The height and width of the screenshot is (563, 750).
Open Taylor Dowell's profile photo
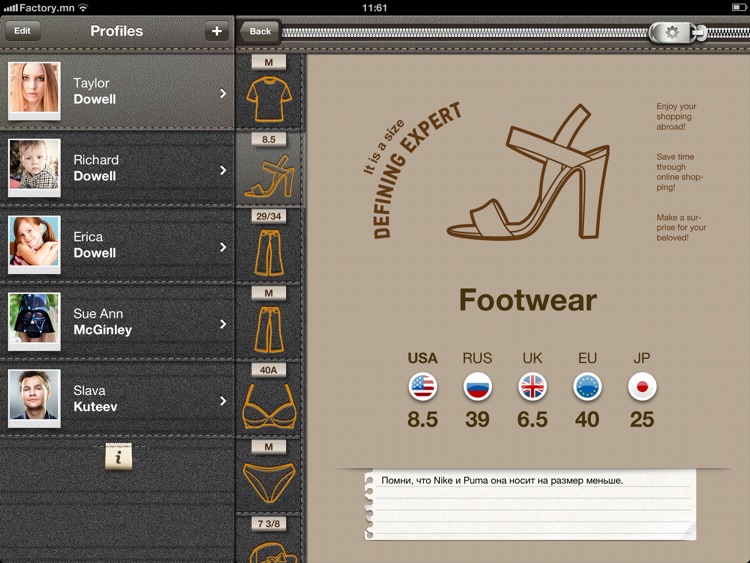click(x=34, y=91)
